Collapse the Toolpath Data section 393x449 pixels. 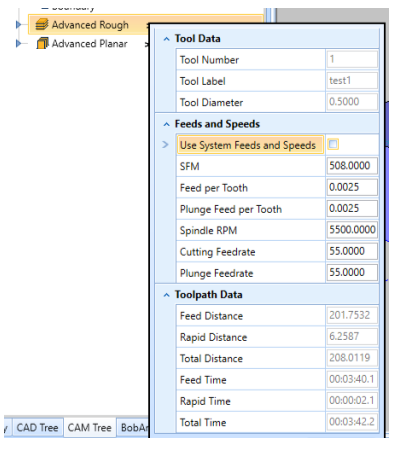pos(166,295)
